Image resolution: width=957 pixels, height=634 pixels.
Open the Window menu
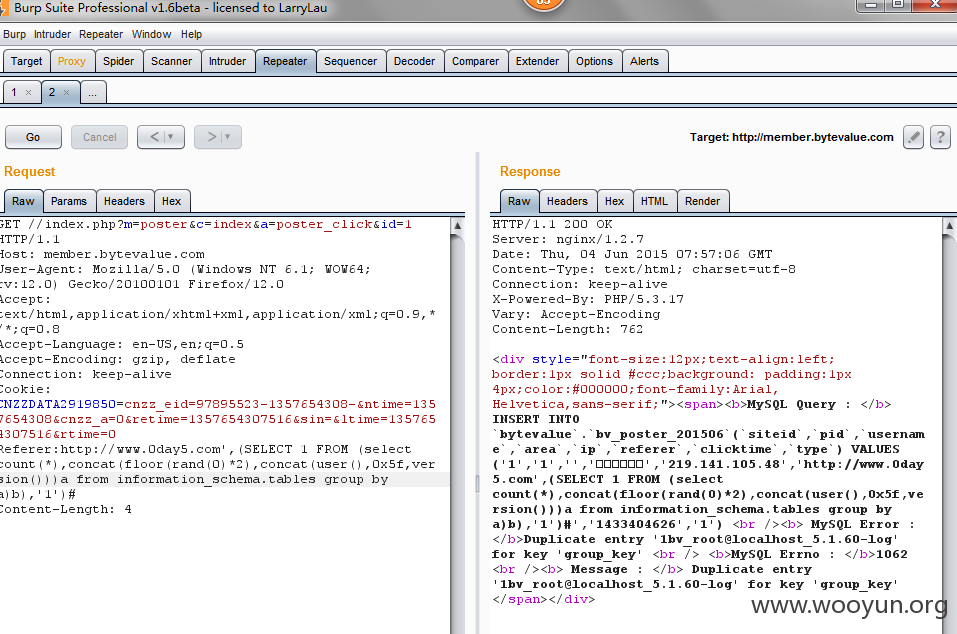tap(151, 34)
